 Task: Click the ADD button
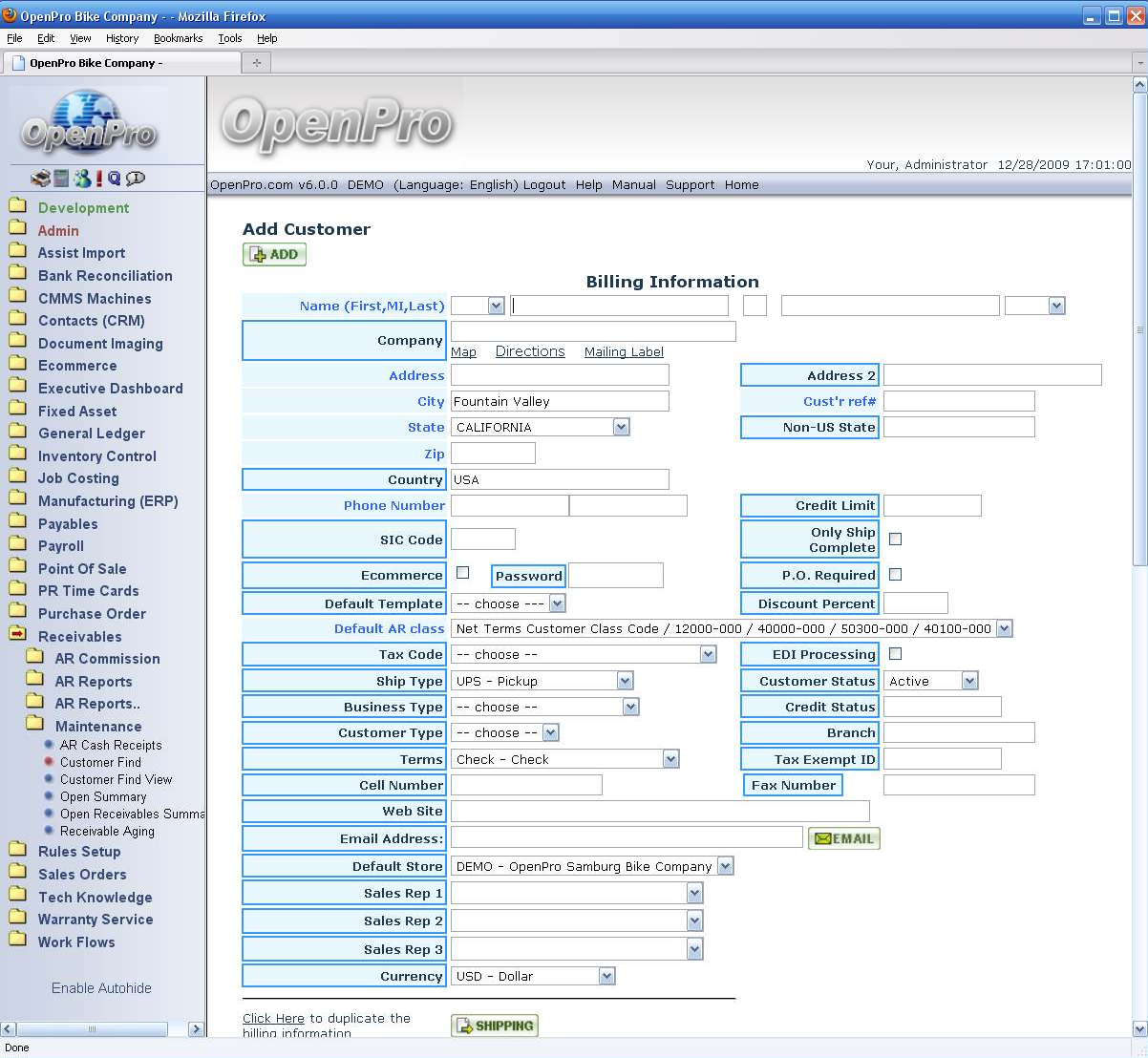[x=274, y=255]
